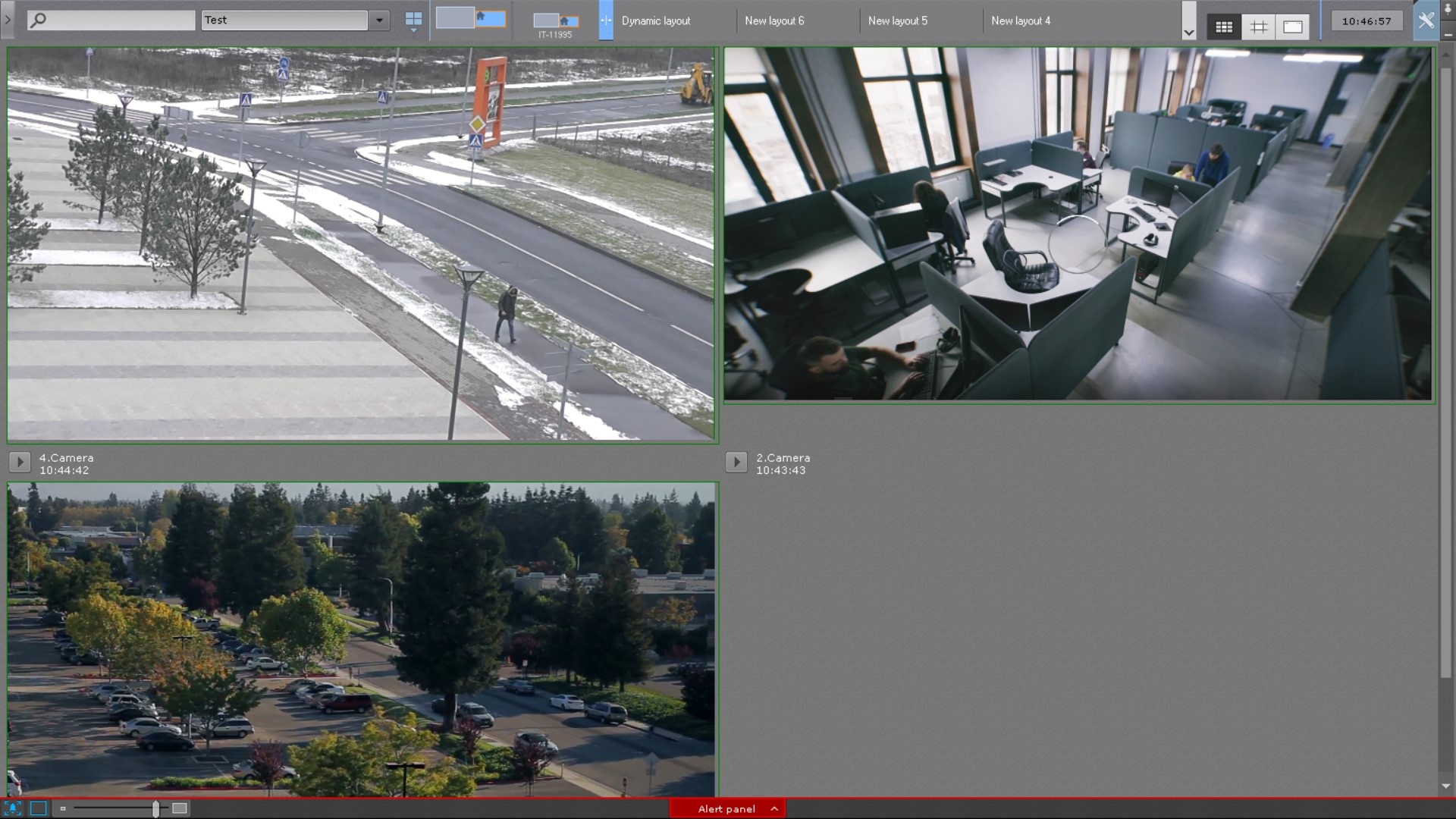Expand the left side panel arrow
Screen dimensions: 1456x819
pyautogui.click(x=8, y=20)
